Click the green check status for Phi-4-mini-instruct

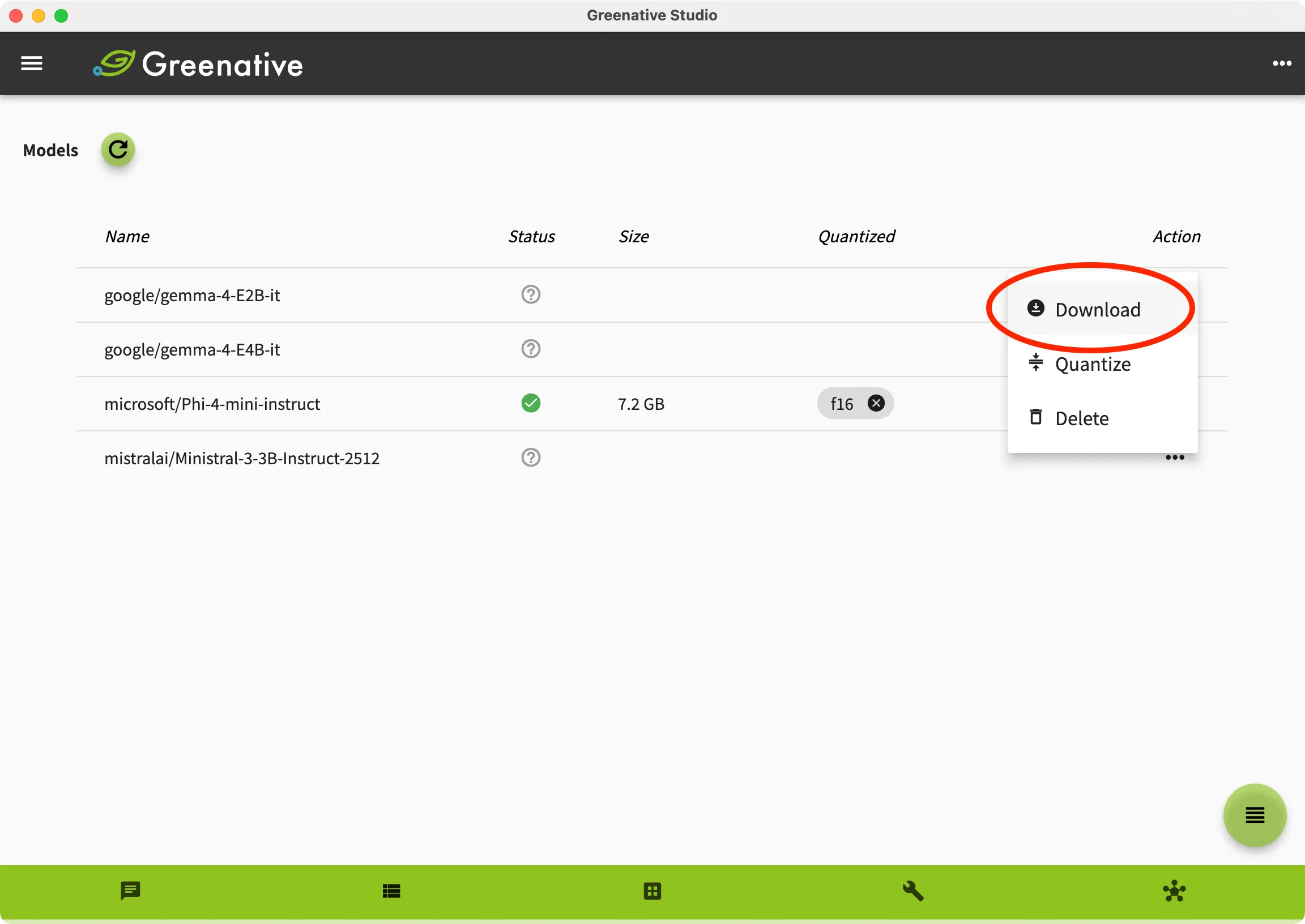530,403
